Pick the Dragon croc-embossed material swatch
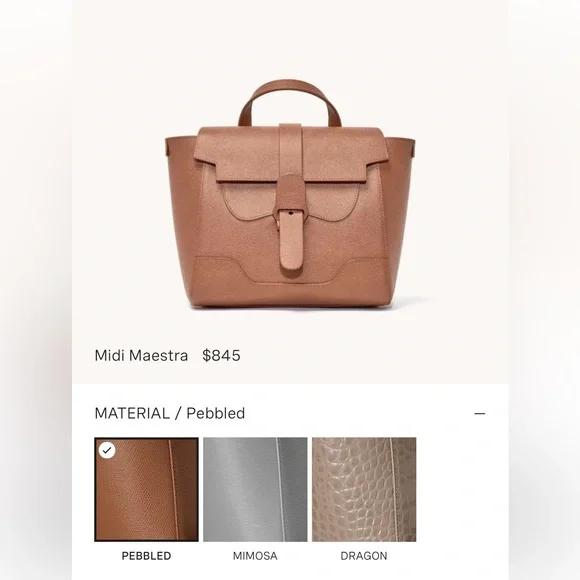Image resolution: width=580 pixels, height=580 pixels. (364, 489)
